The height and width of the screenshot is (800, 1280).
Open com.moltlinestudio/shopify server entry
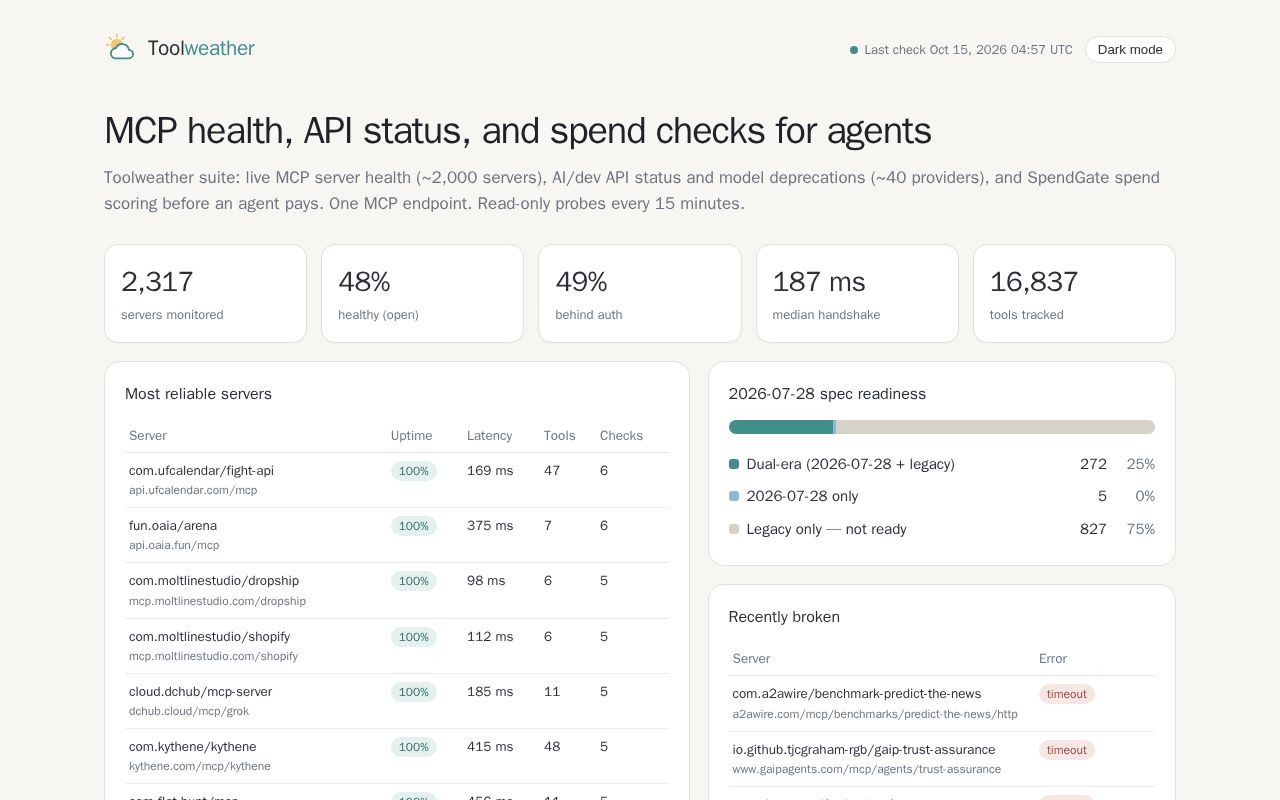coord(397,646)
